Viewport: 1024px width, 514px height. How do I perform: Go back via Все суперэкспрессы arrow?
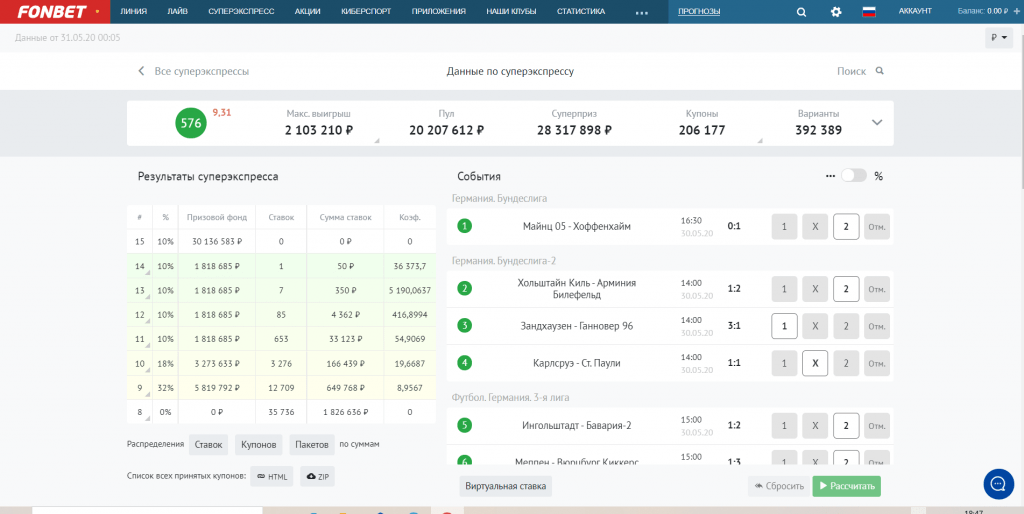tap(141, 71)
